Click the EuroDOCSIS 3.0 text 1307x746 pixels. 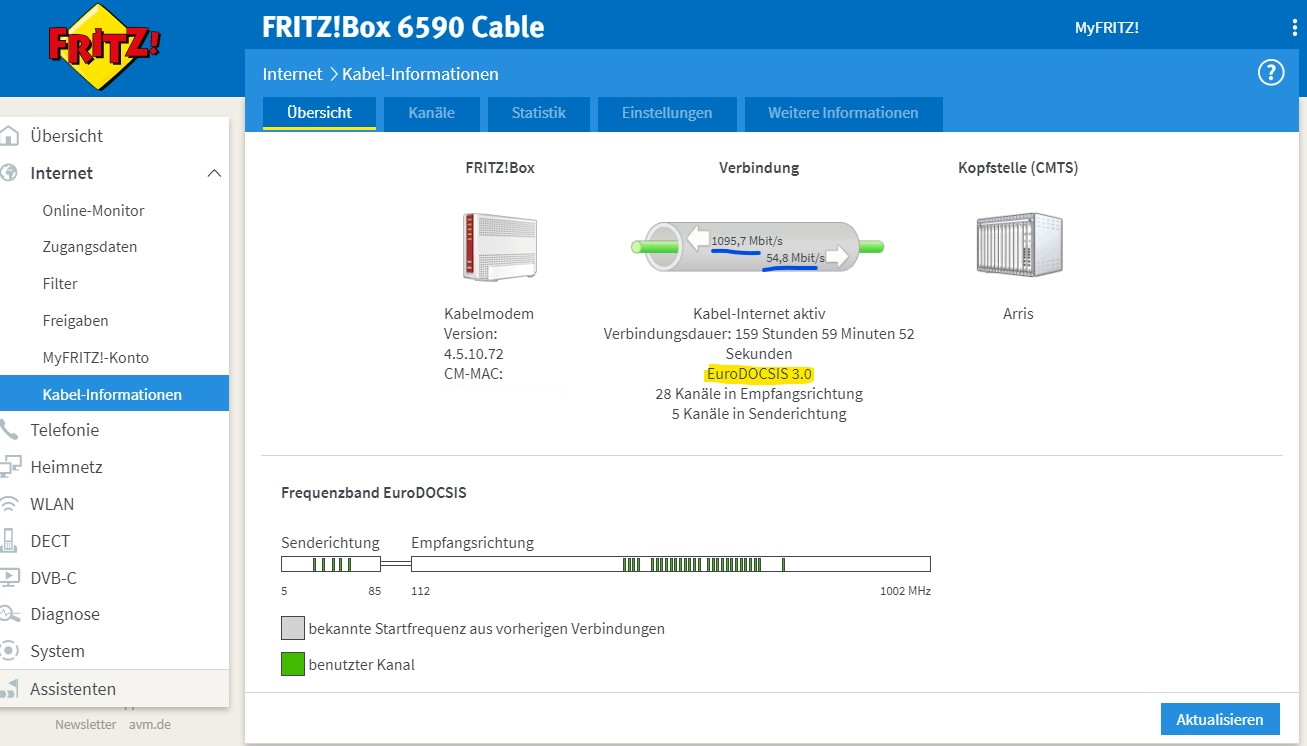[x=759, y=374]
